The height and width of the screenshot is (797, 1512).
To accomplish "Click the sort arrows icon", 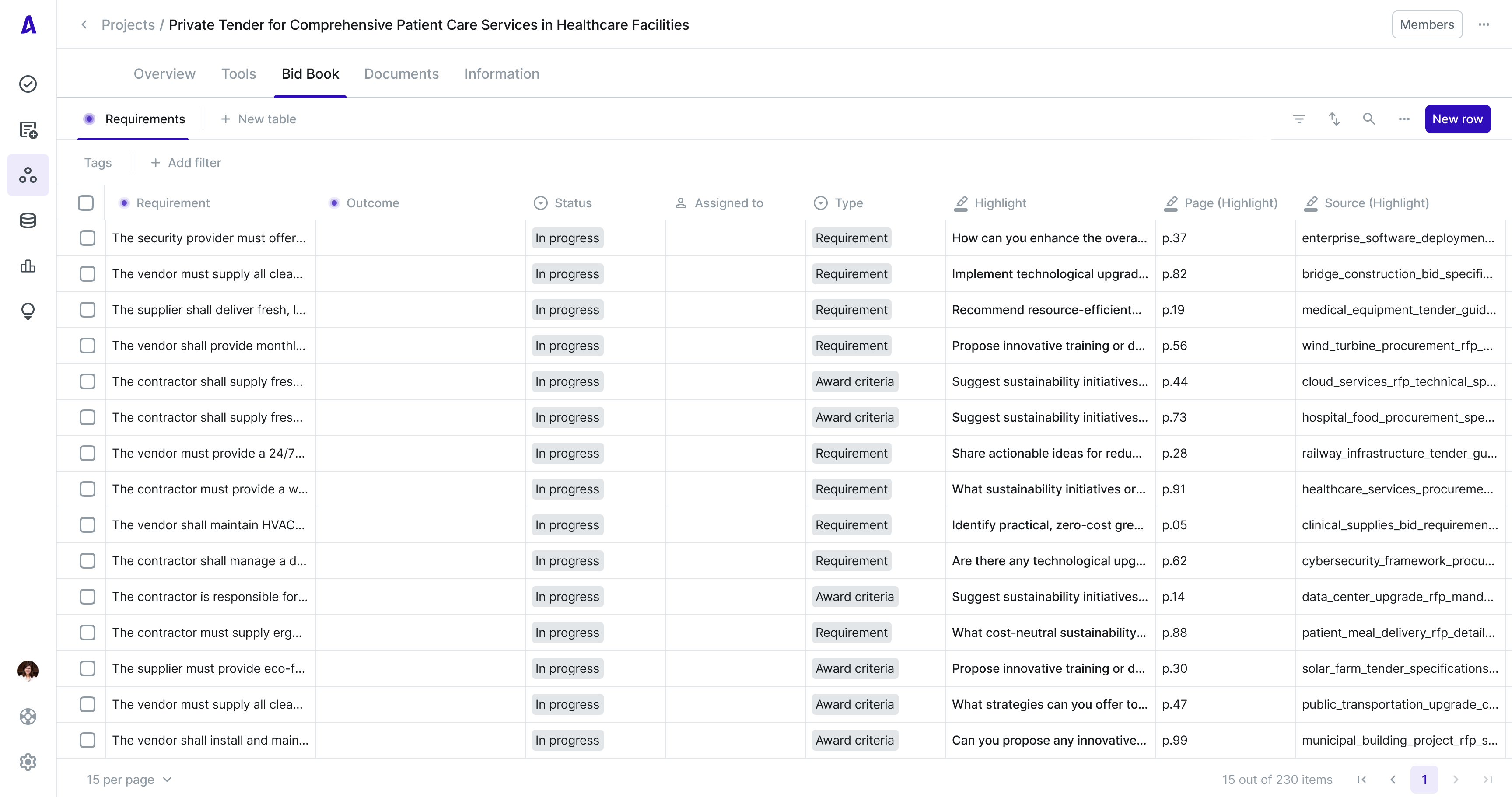I will pos(1334,119).
